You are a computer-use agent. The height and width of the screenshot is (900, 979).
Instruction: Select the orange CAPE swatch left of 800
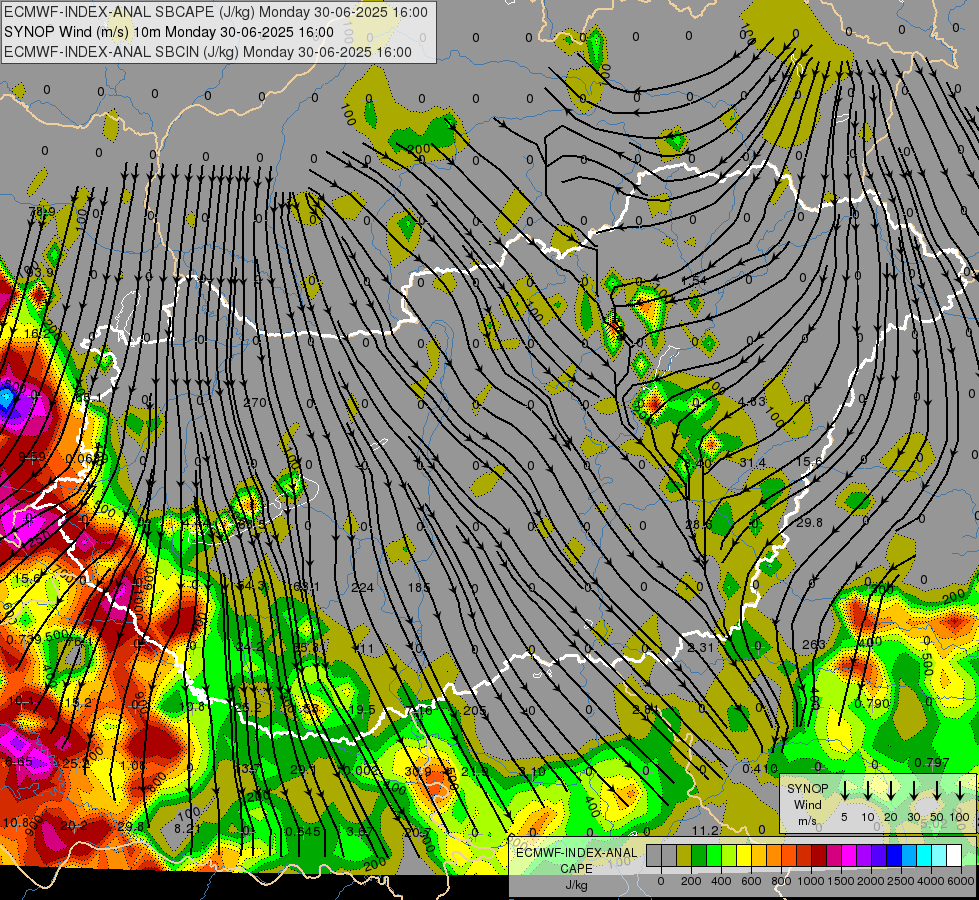pyautogui.click(x=774, y=856)
